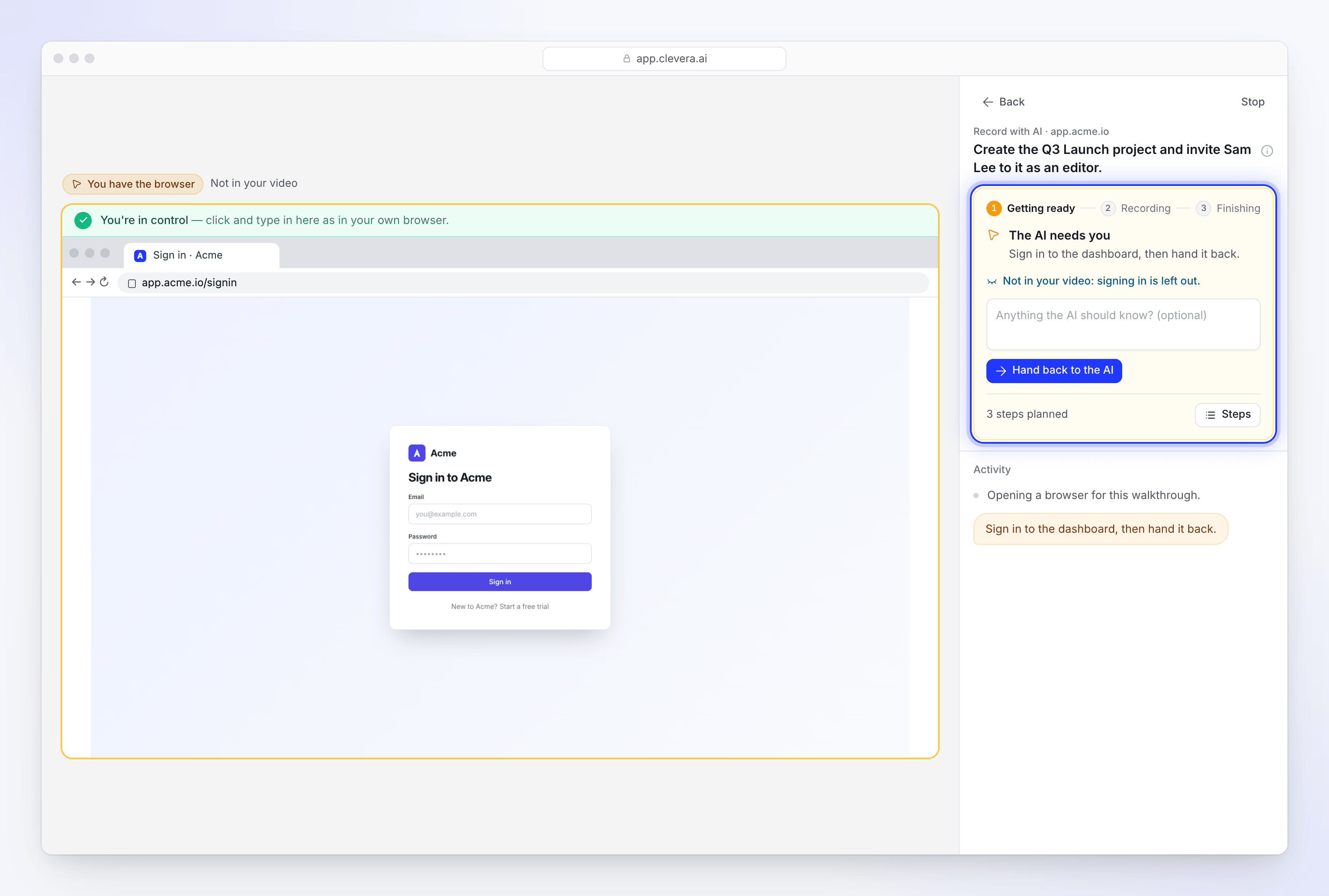Click the Activity section heading
This screenshot has height=896, width=1329.
tap(992, 469)
